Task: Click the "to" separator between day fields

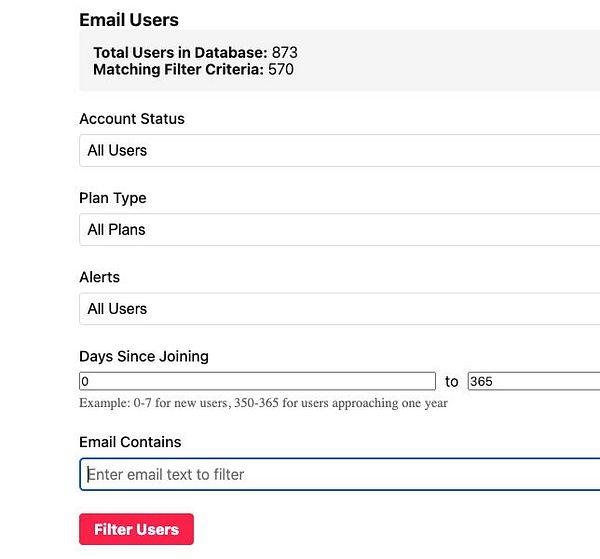Action: [452, 382]
